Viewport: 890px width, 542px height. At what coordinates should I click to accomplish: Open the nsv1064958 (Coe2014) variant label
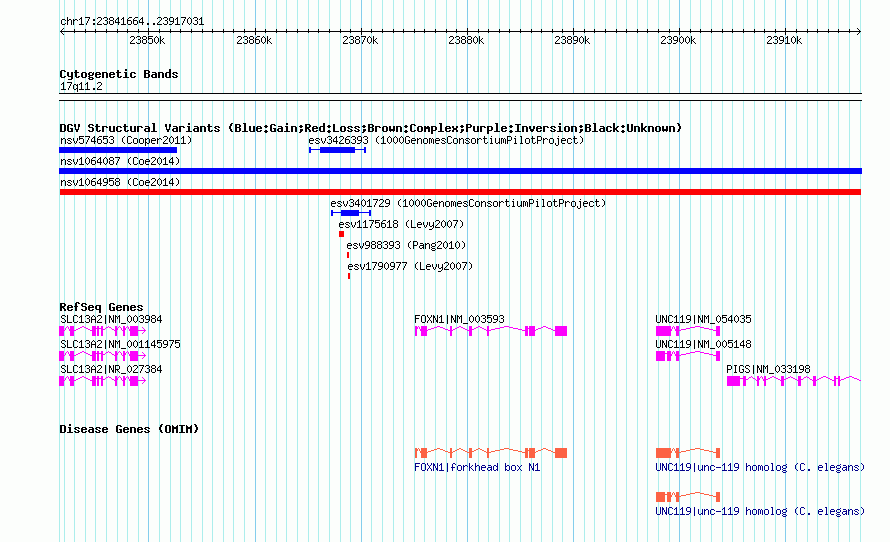120,182
